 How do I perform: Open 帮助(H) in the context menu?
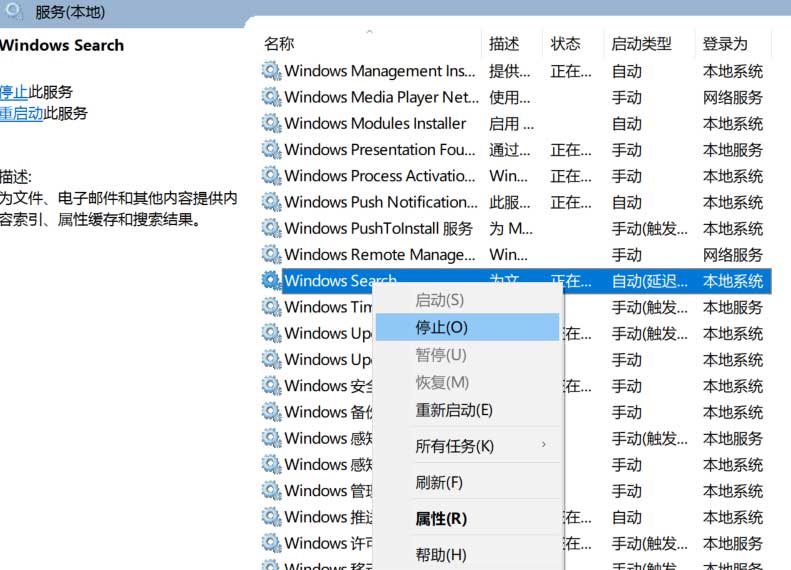[441, 554]
